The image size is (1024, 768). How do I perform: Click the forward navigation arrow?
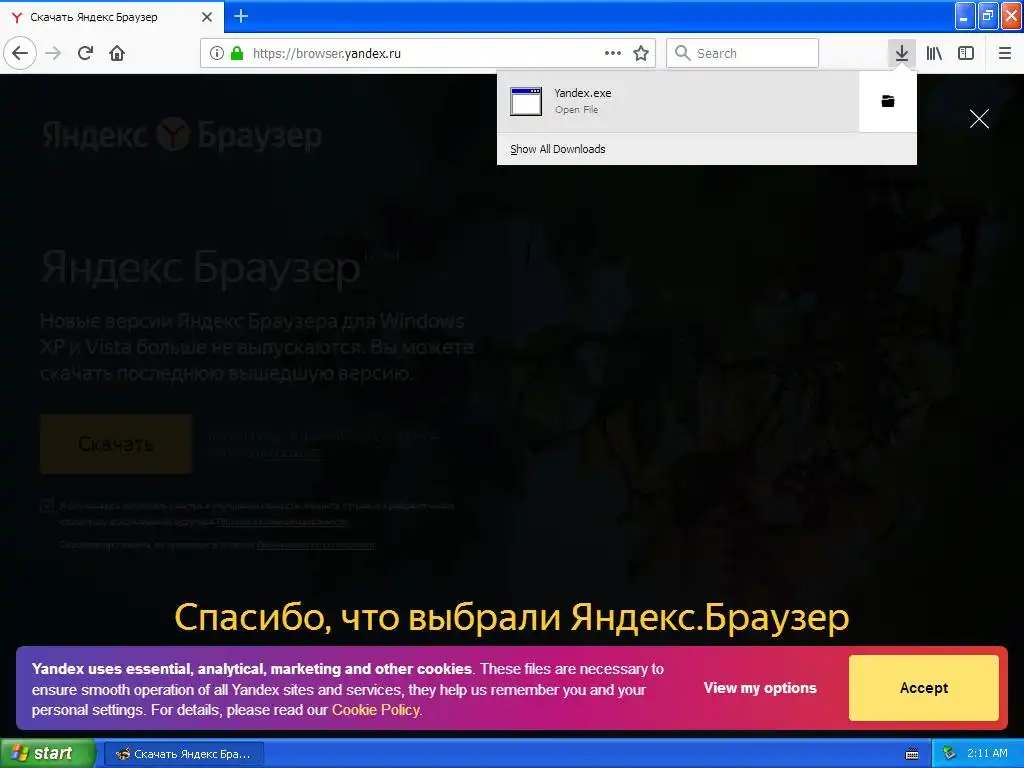(53, 53)
